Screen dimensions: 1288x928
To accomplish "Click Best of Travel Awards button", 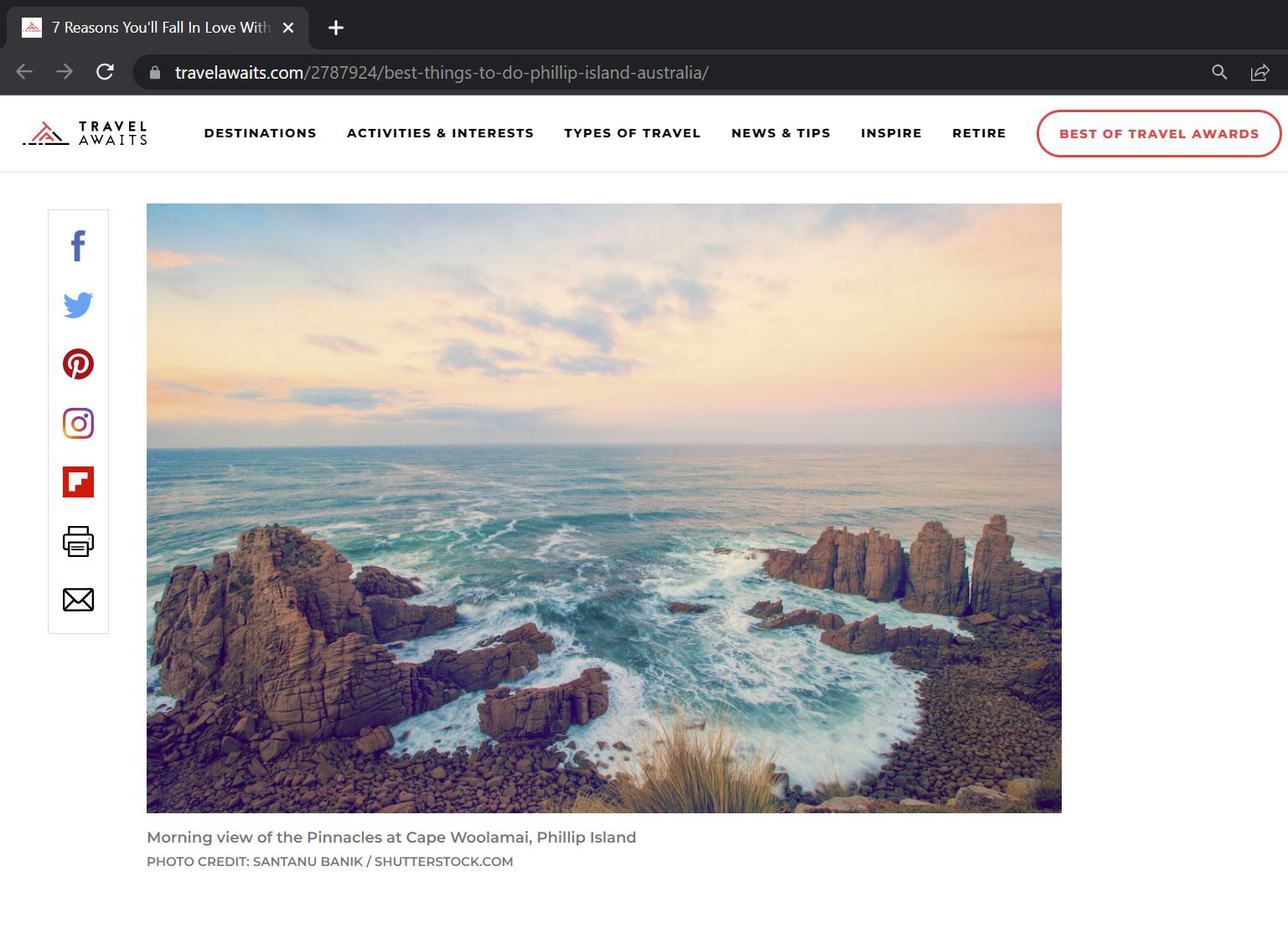I will point(1159,133).
